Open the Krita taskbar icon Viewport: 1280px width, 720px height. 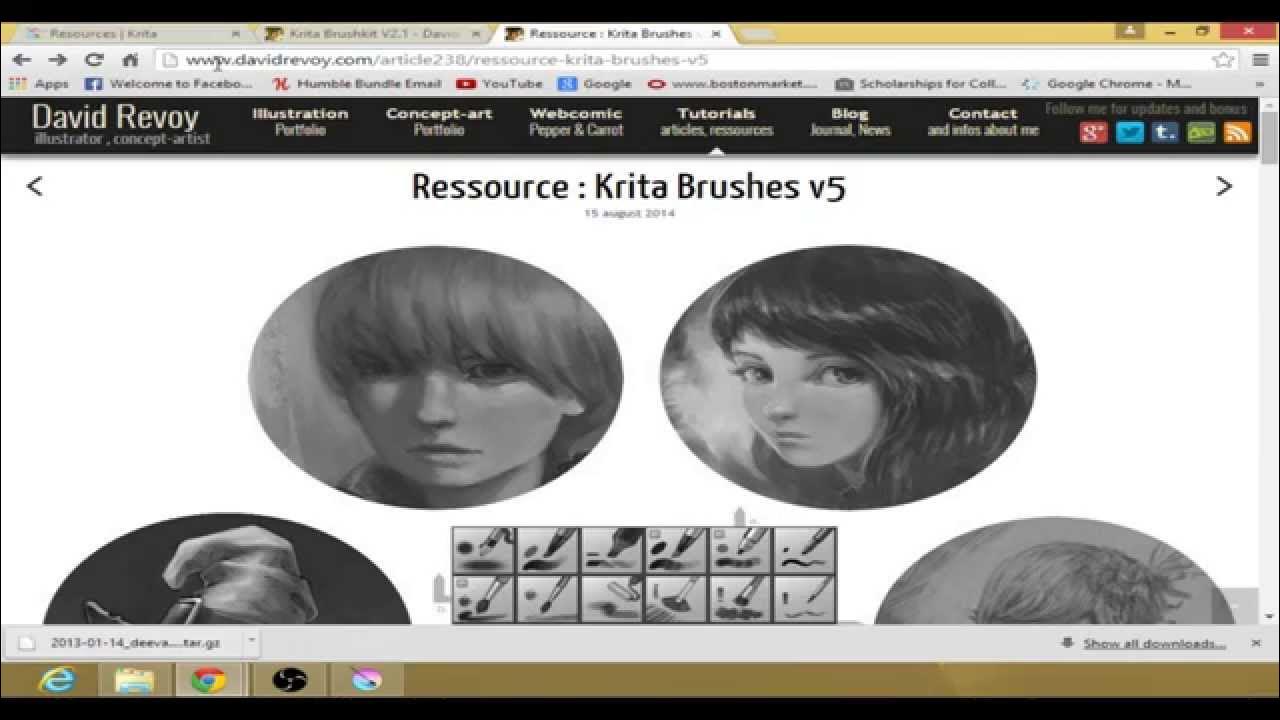(x=367, y=680)
